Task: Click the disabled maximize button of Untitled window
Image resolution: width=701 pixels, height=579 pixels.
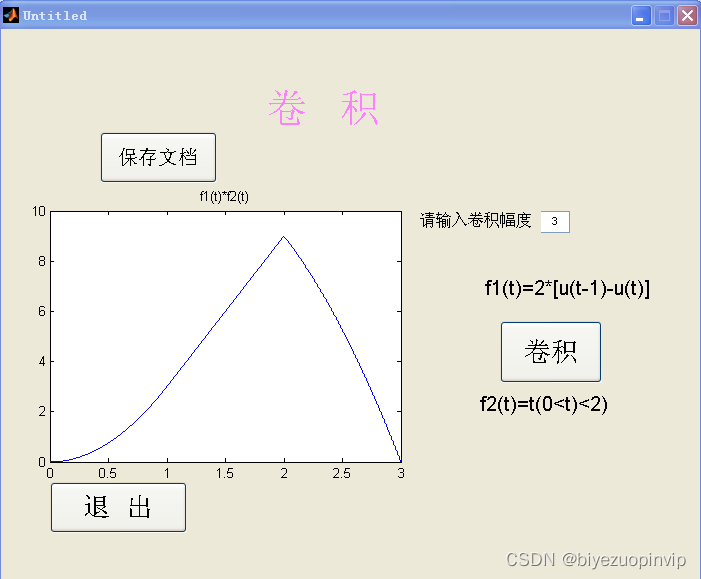Action: click(x=664, y=16)
